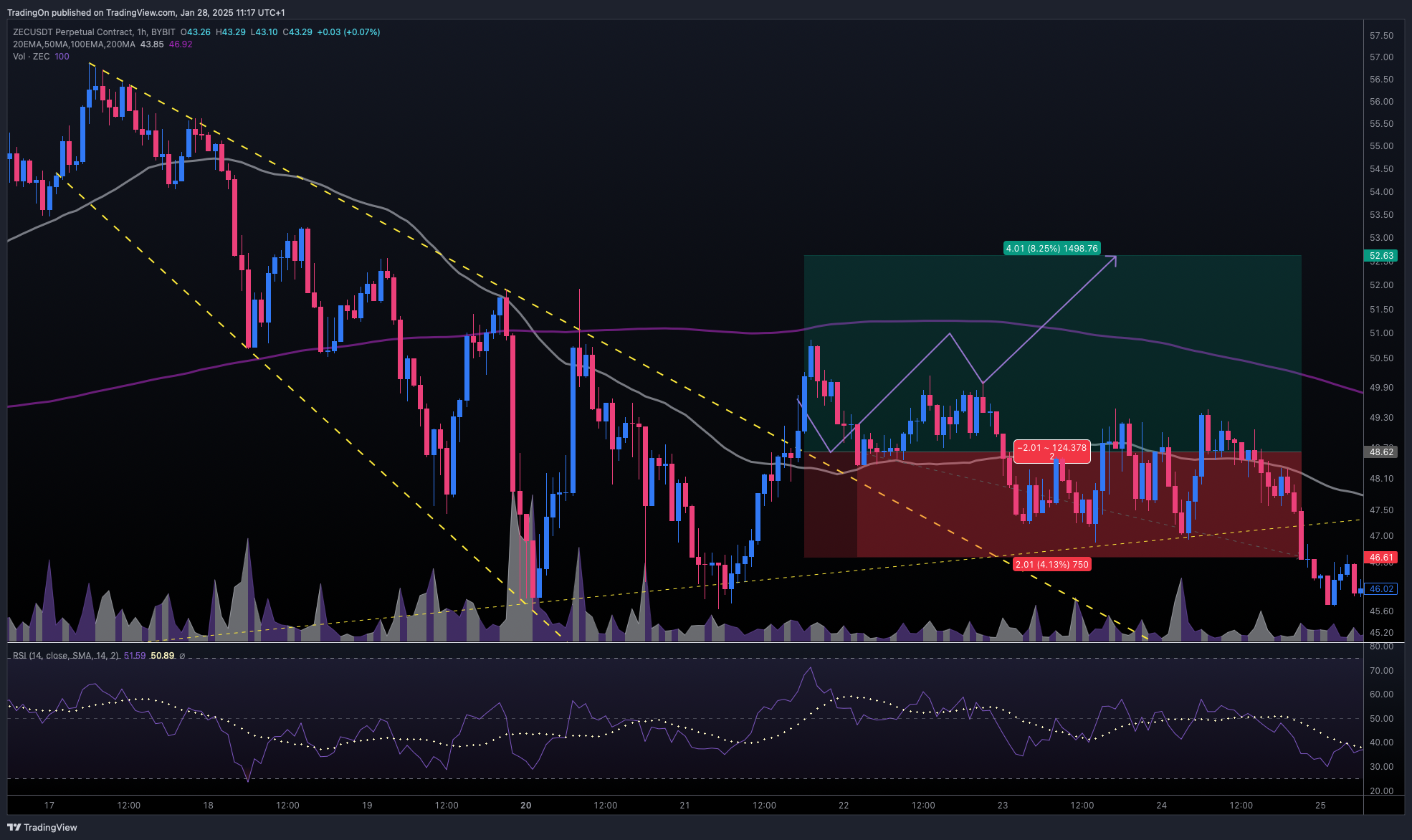
Task: Click the 50.50 price axis label
Action: 1381,358
